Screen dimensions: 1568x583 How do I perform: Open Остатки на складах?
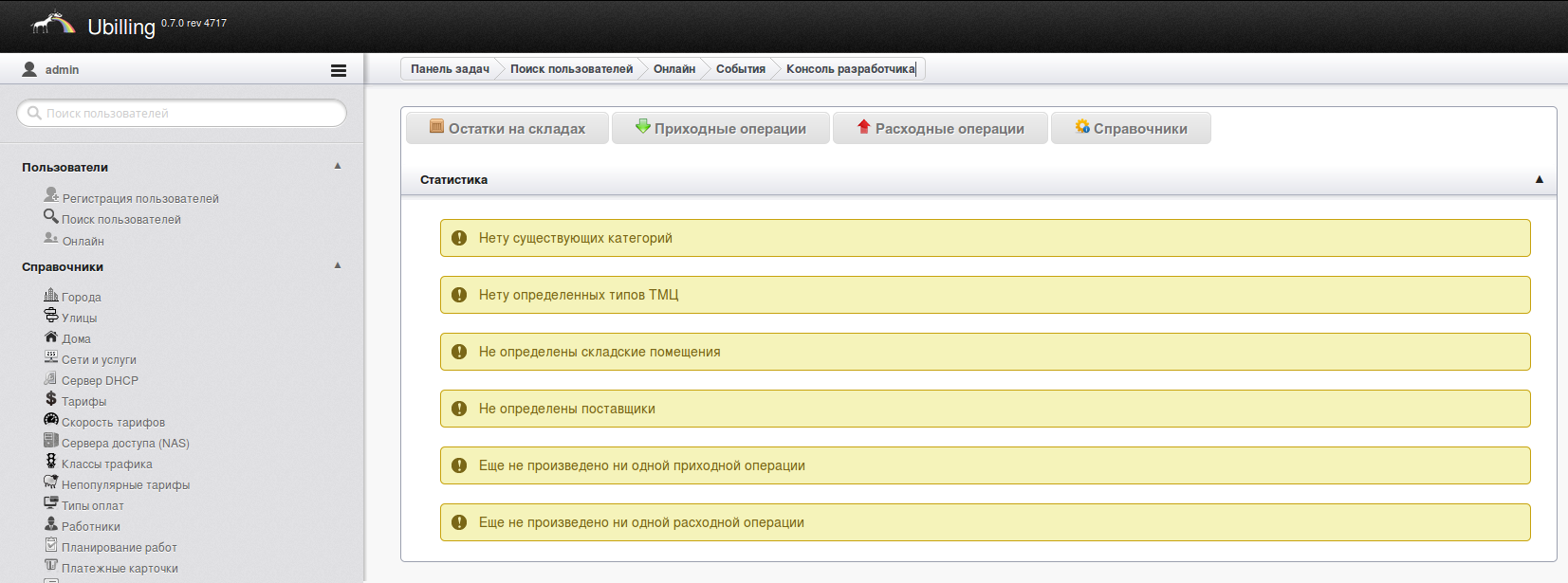point(507,129)
